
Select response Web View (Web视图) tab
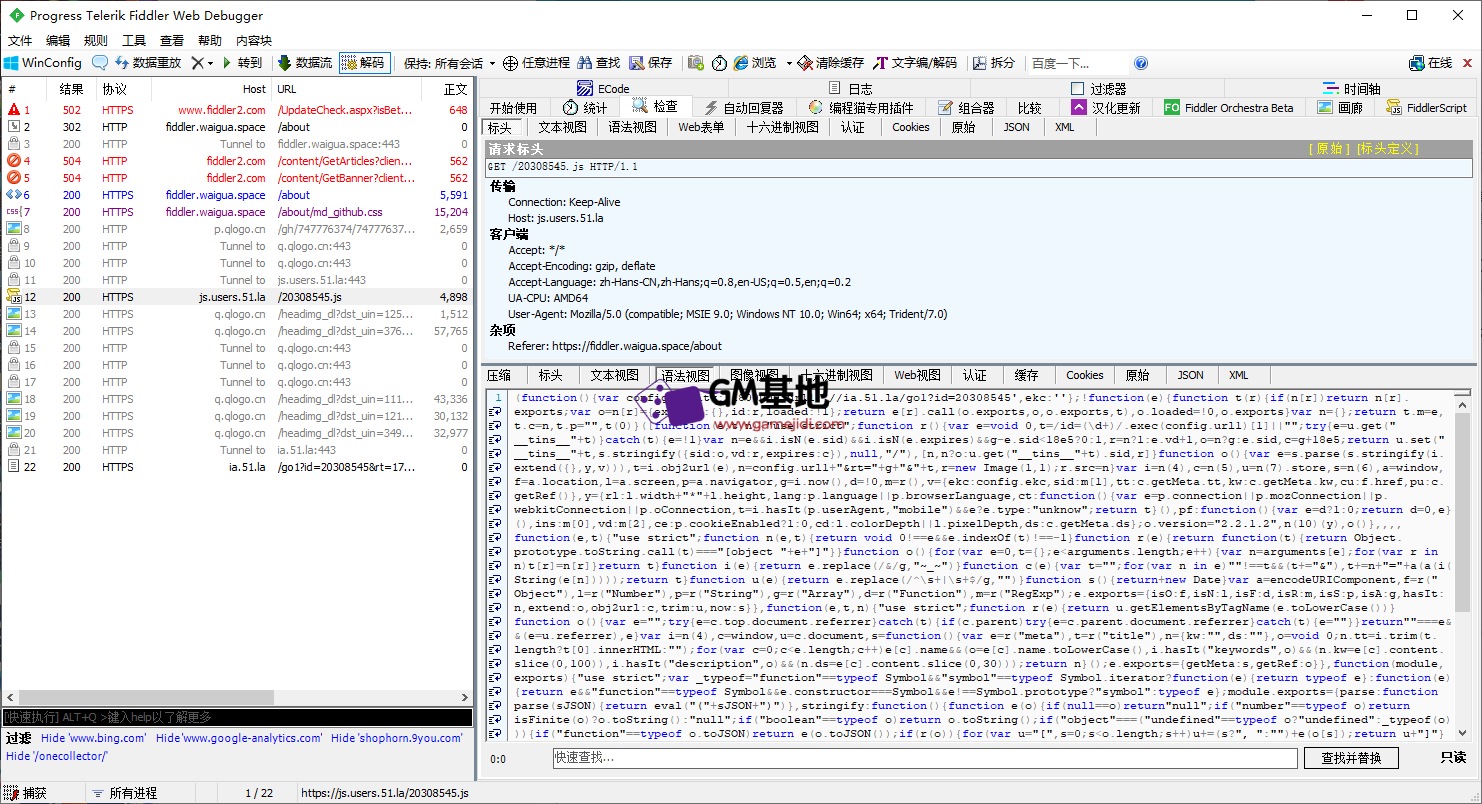click(917, 375)
